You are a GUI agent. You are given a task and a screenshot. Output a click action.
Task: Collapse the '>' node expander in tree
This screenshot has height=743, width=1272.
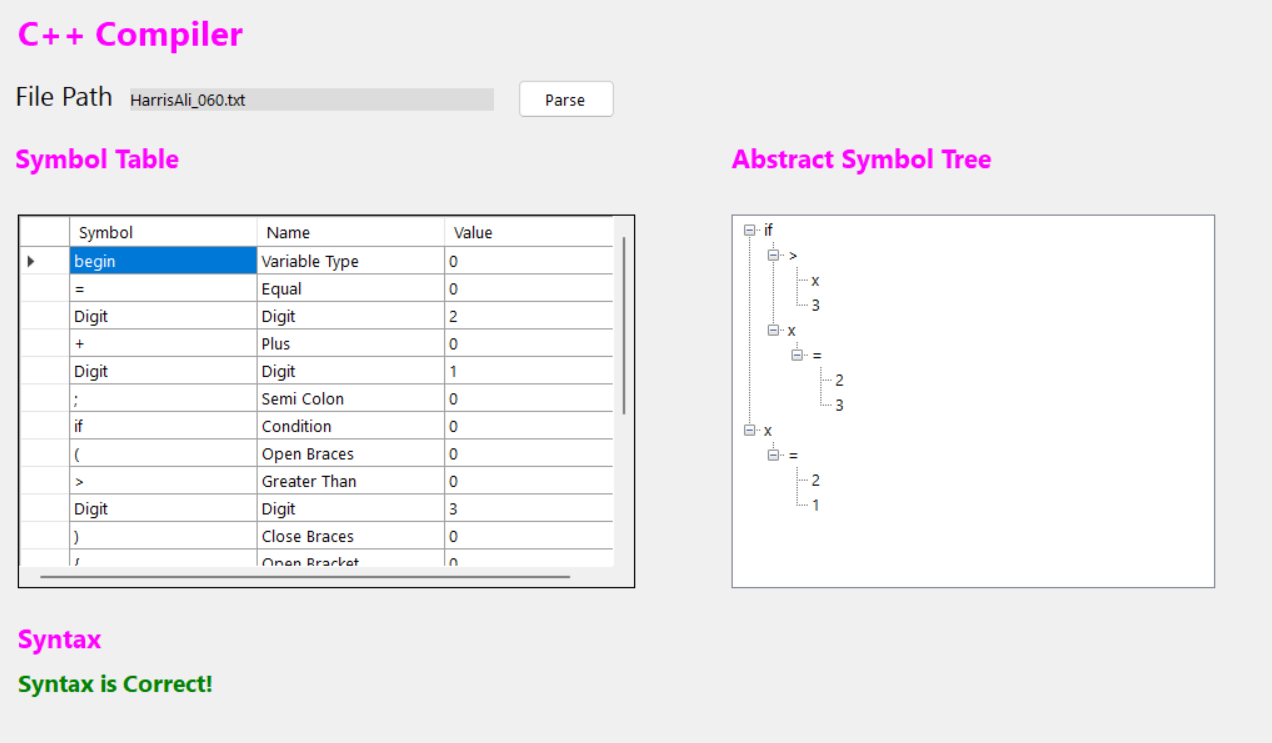click(x=773, y=256)
